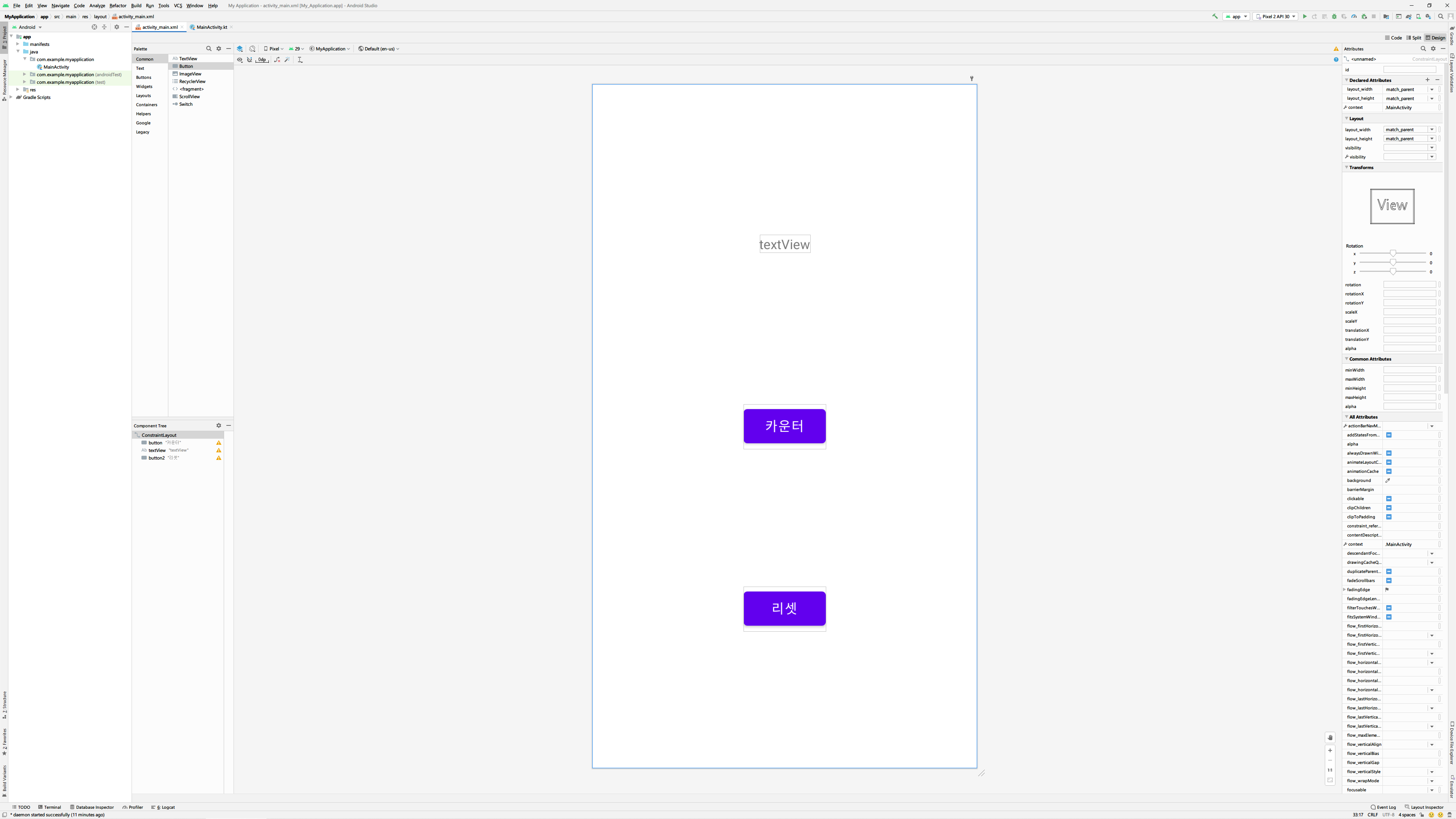1456x819 pixels.
Task: Select Buttons category in Palette
Action: tap(144, 77)
